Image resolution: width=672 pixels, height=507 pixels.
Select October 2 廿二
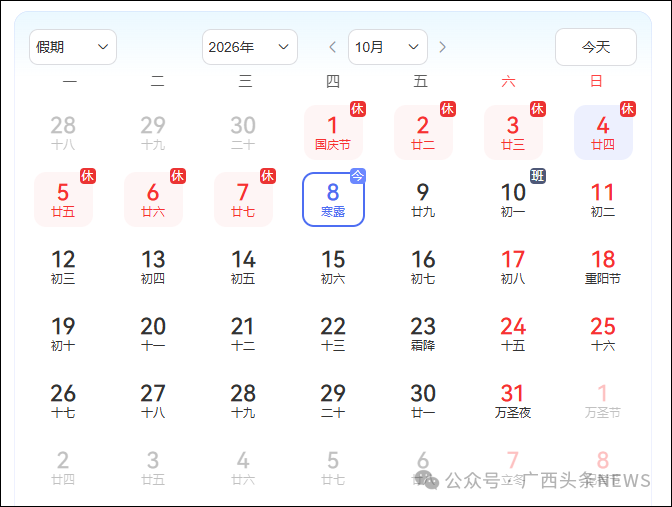[423, 132]
